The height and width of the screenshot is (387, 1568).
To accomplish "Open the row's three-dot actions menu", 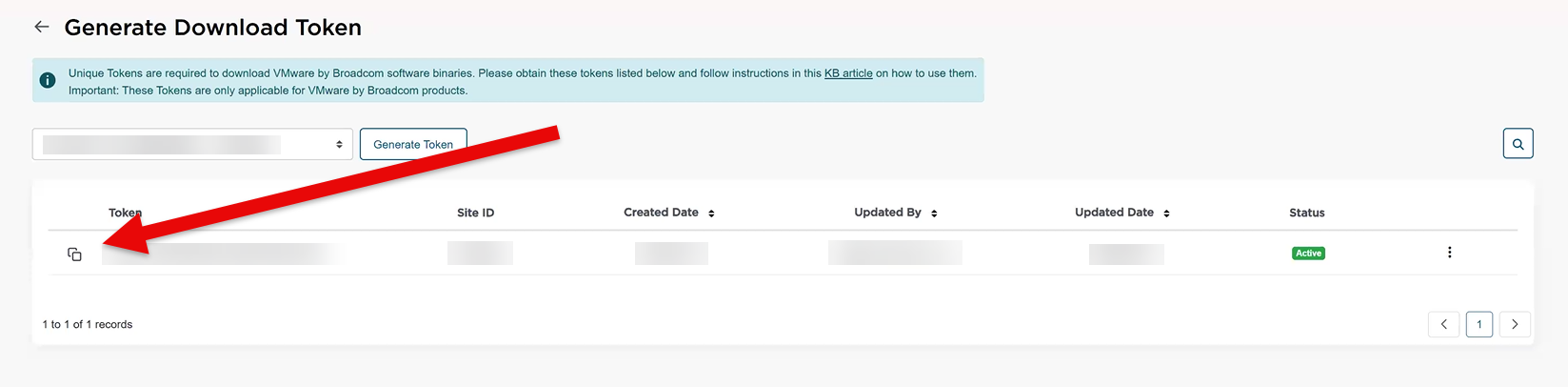I will 1449,253.
